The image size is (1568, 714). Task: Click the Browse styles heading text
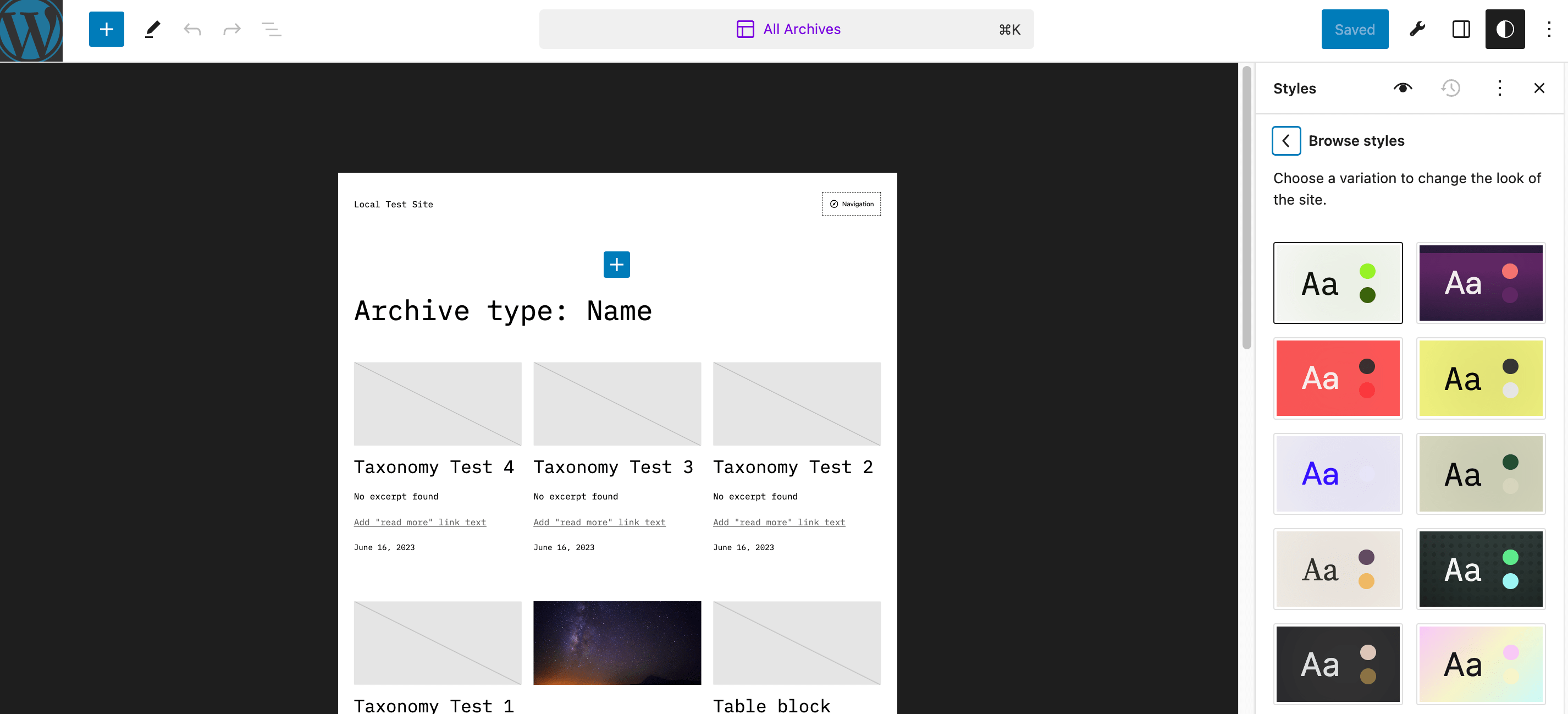coord(1356,141)
